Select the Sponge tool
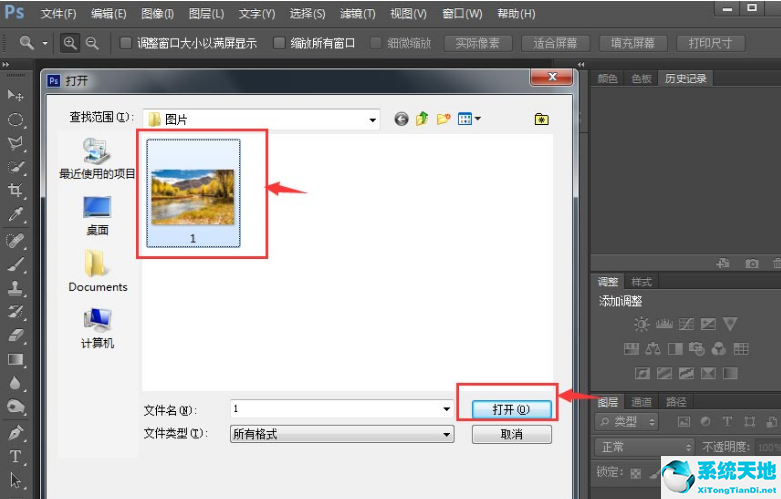Screen dimensions: 781x499 pyautogui.click(x=15, y=406)
